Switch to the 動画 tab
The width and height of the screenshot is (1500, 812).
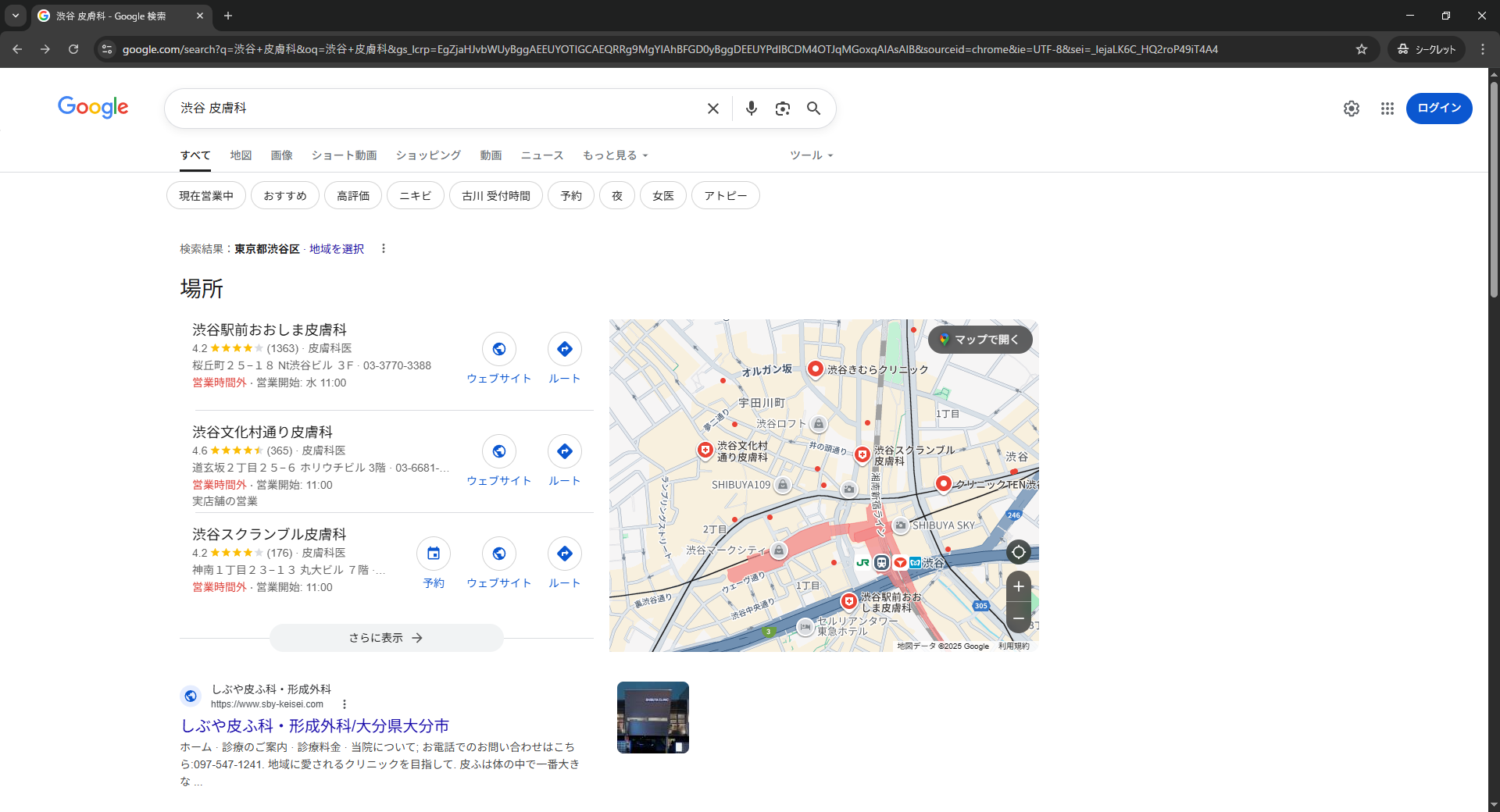point(491,155)
